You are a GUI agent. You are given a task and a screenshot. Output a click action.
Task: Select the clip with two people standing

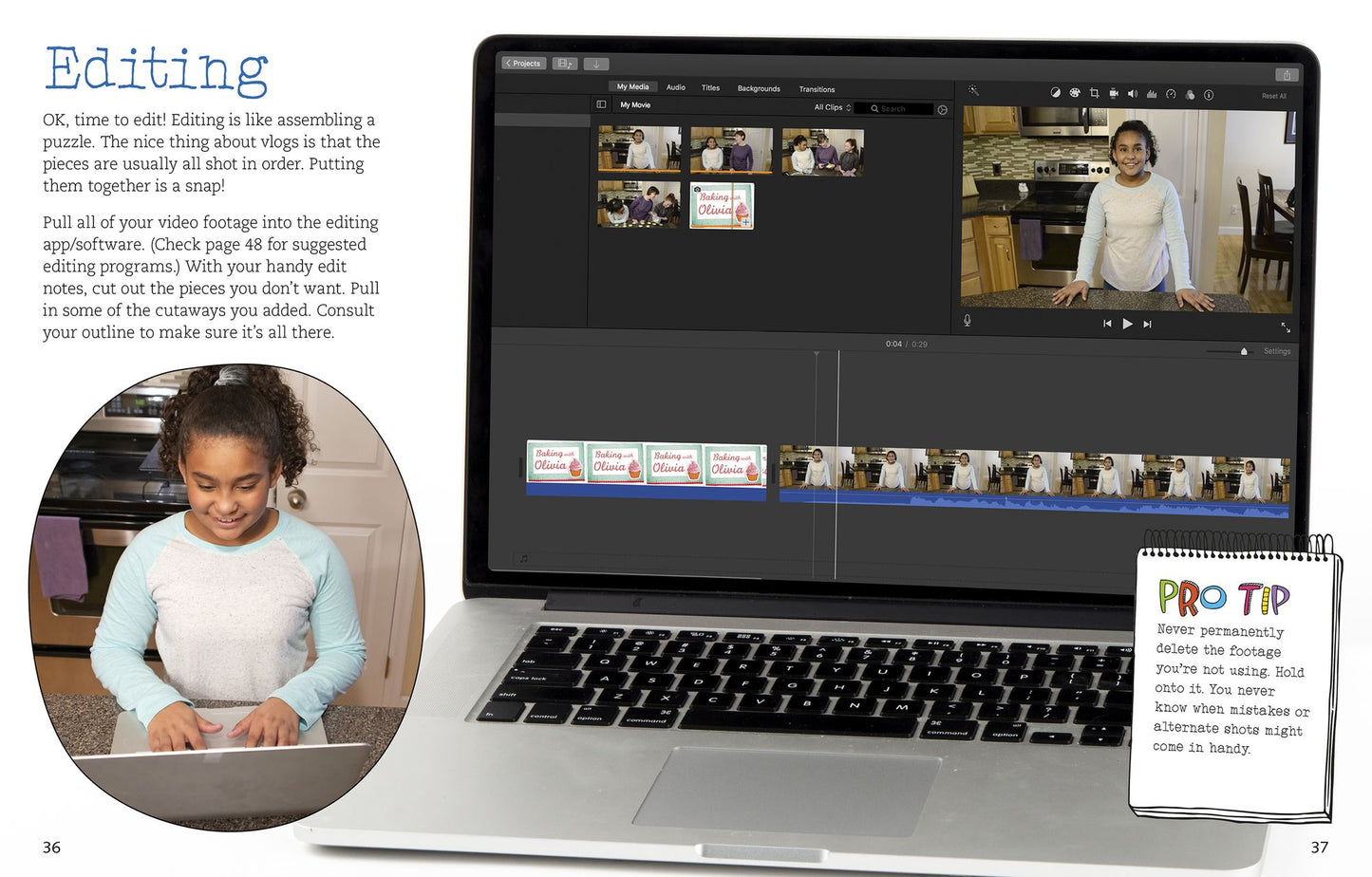(x=731, y=150)
